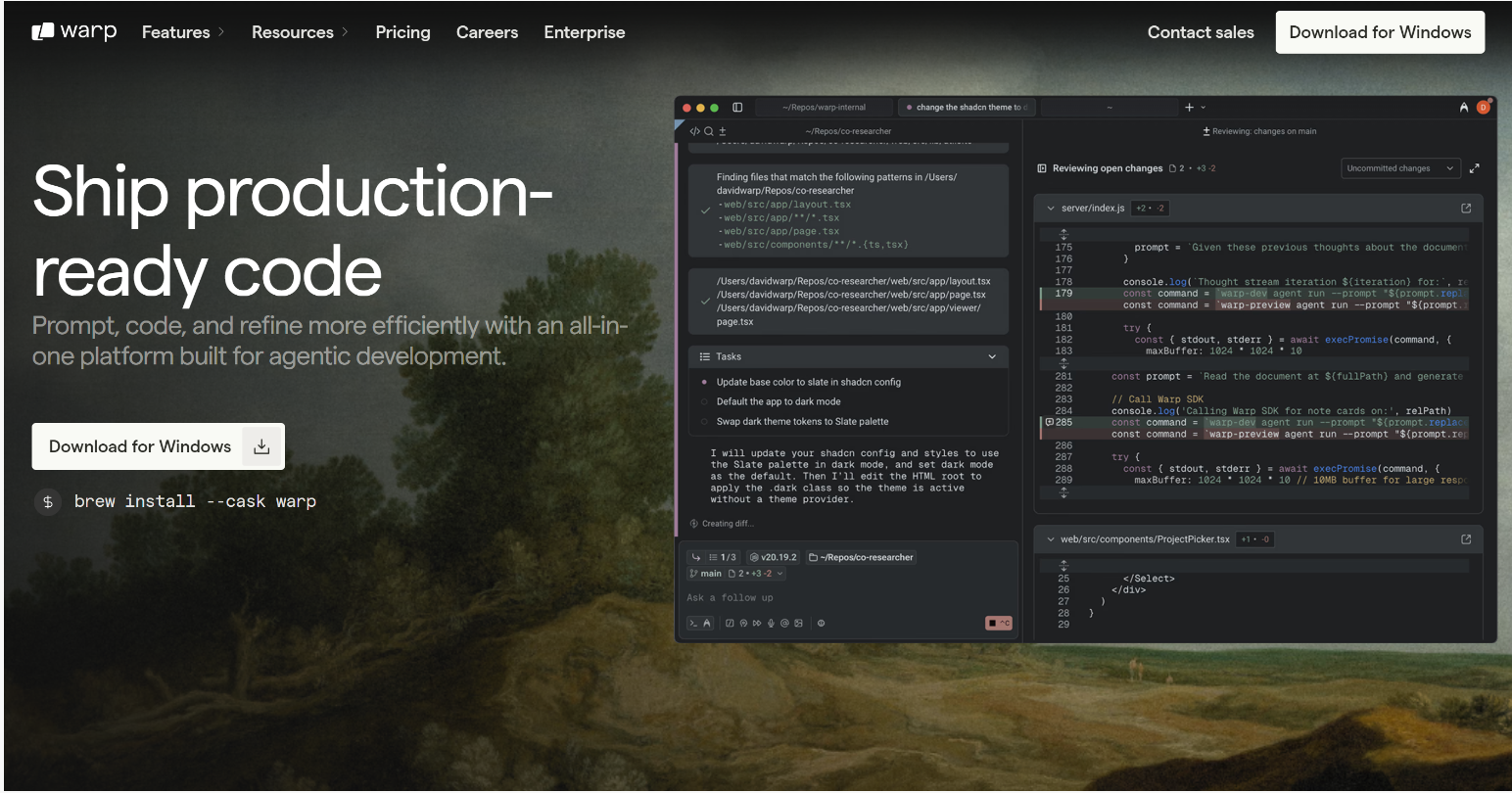
Task: Click the expand-to-fullscreen arrows icon in review panel
Action: coord(1475,168)
